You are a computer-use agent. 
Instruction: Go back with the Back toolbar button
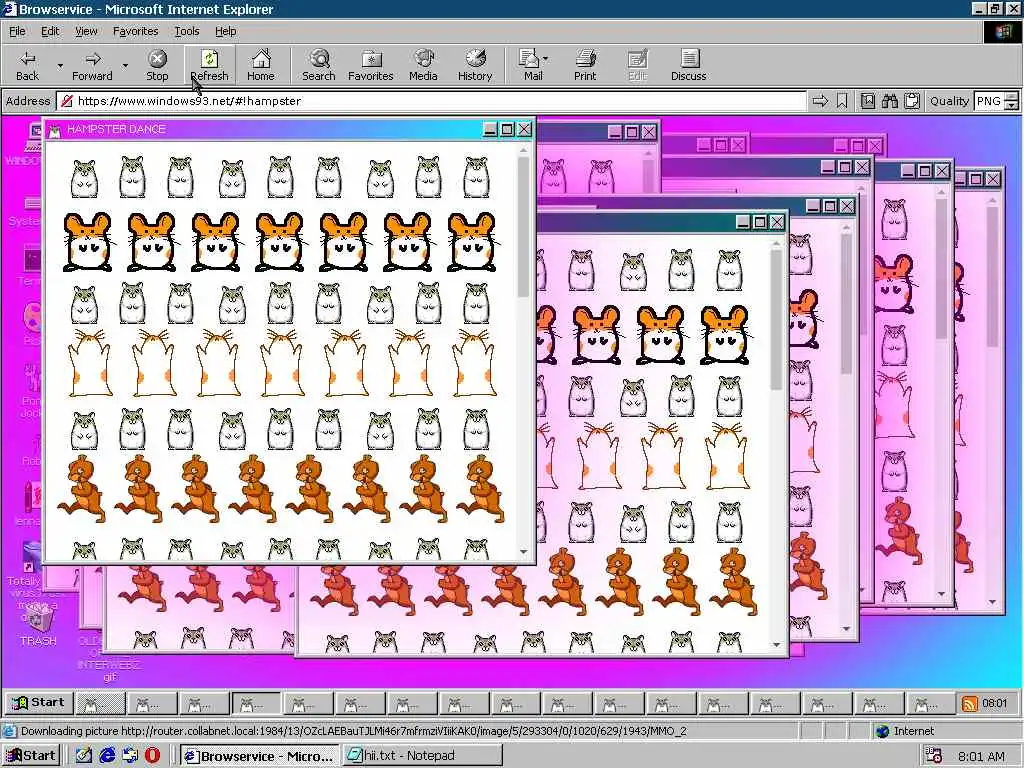[27, 65]
